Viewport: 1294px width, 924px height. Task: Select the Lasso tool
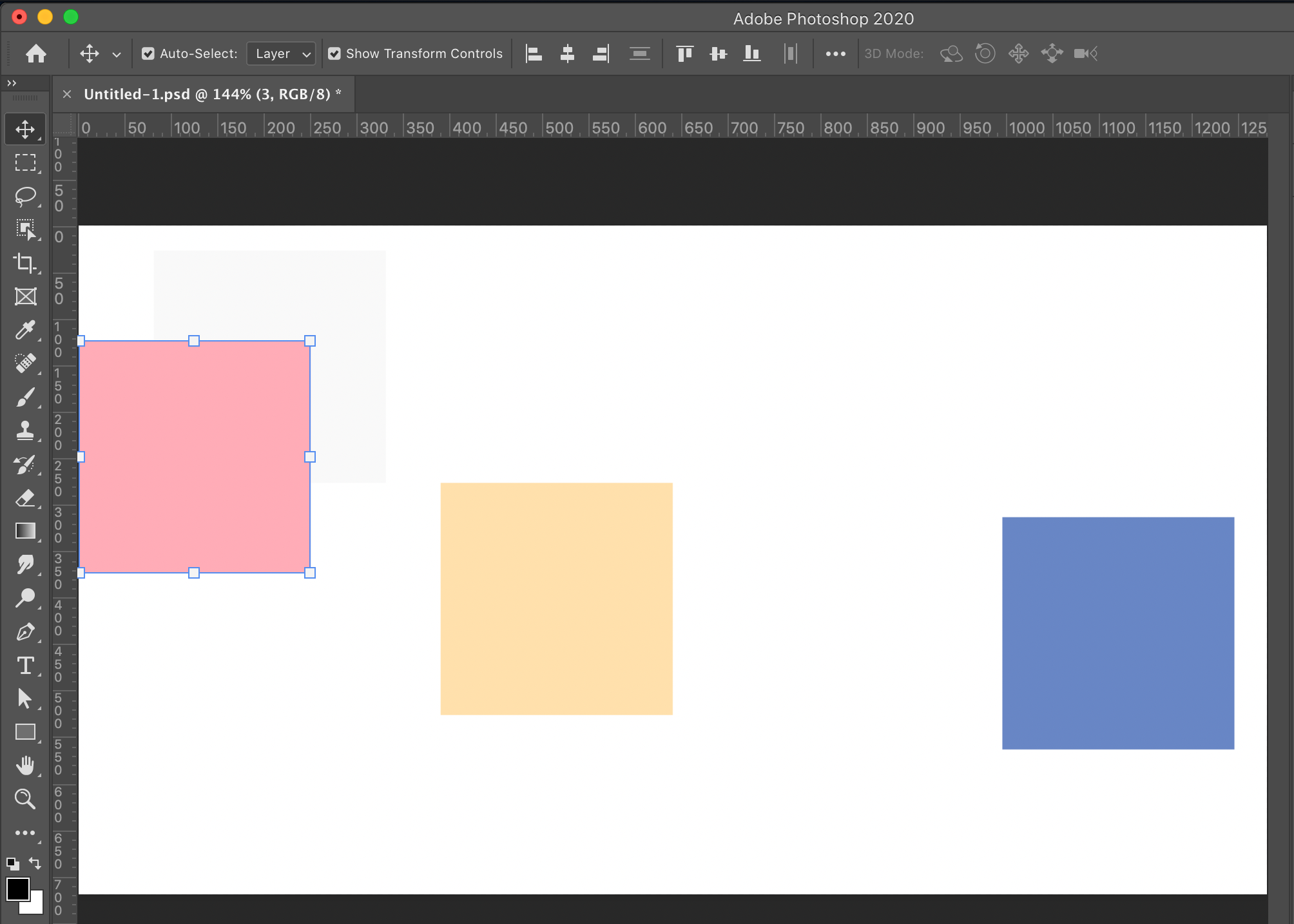[25, 196]
